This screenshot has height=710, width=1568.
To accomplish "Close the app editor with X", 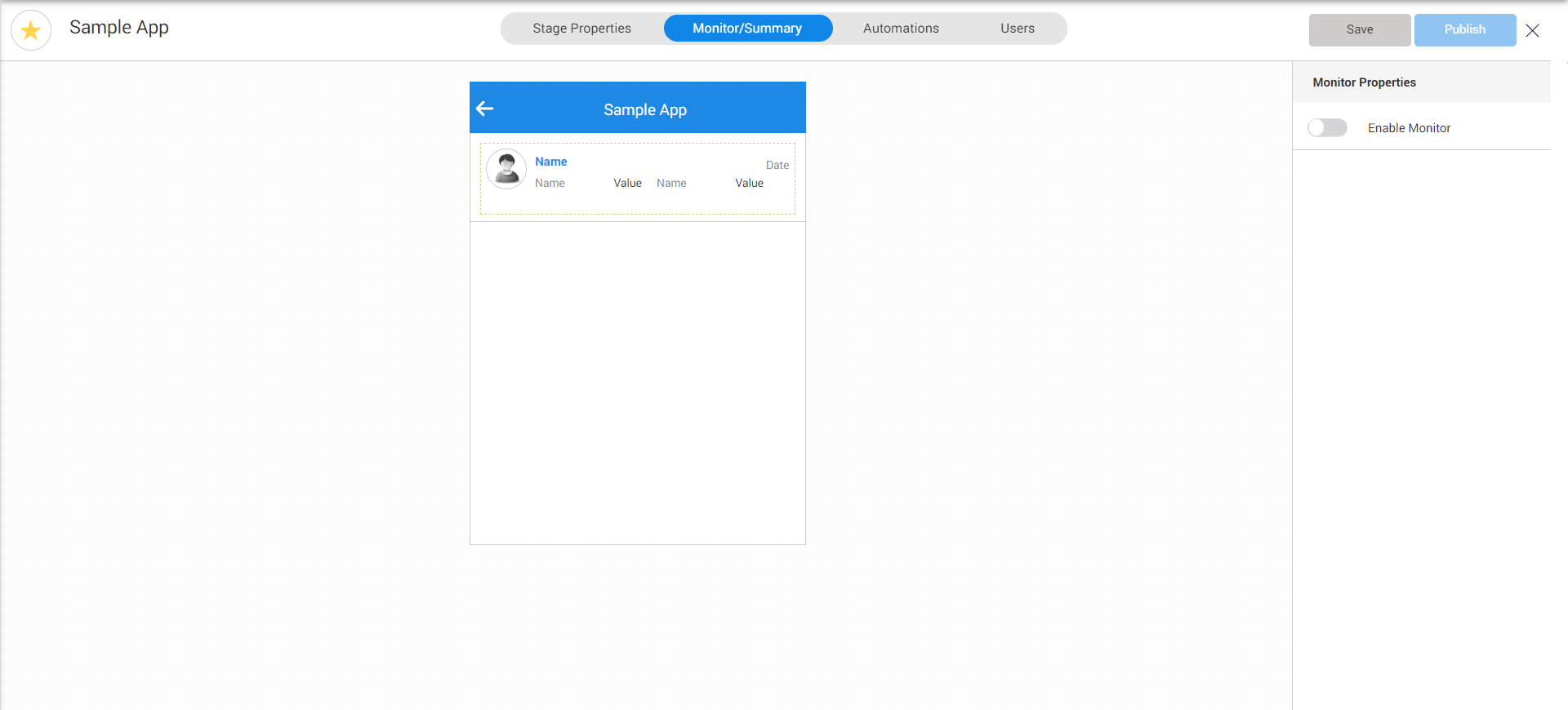I will click(x=1532, y=30).
